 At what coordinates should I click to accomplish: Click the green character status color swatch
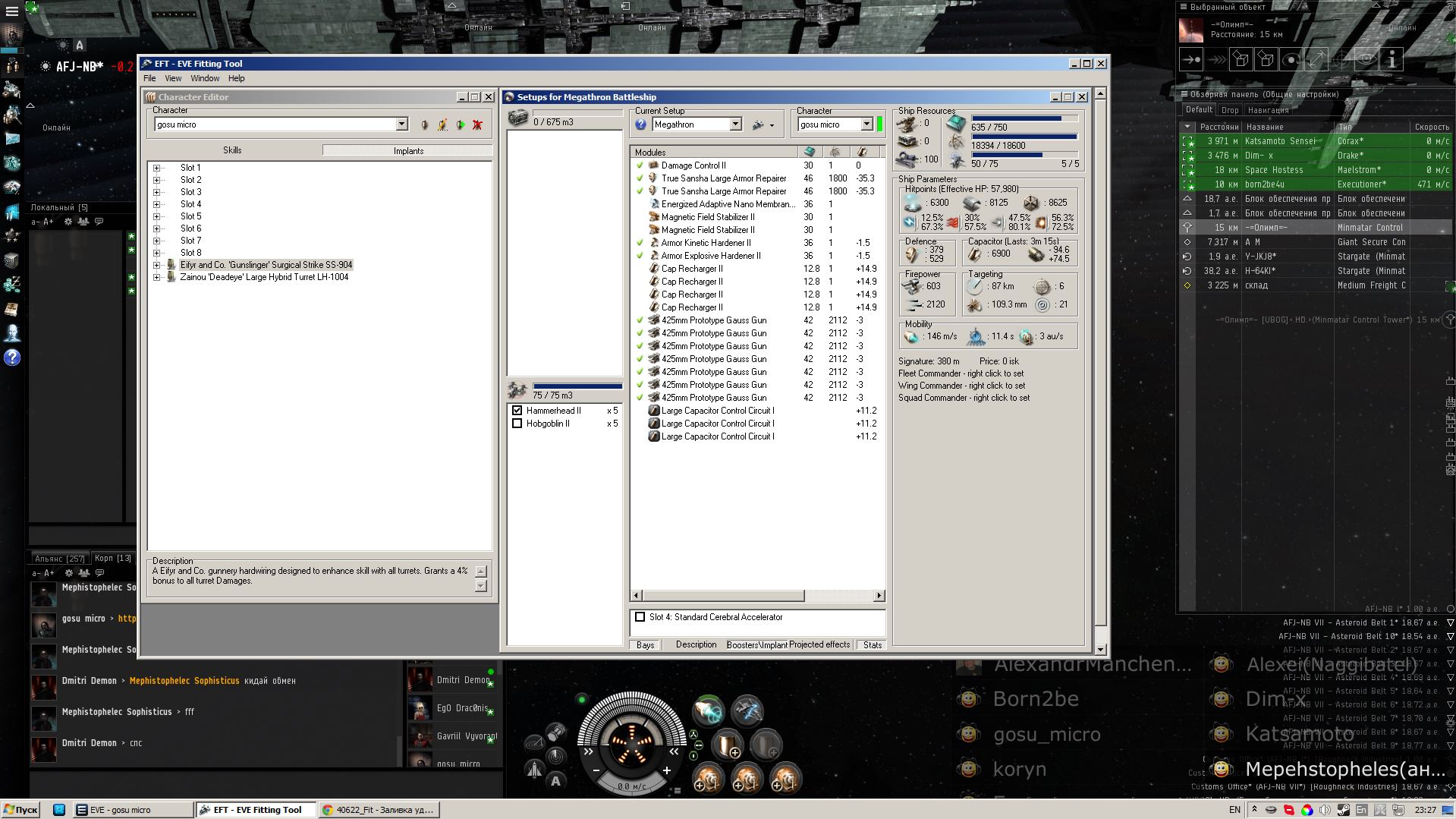(880, 124)
